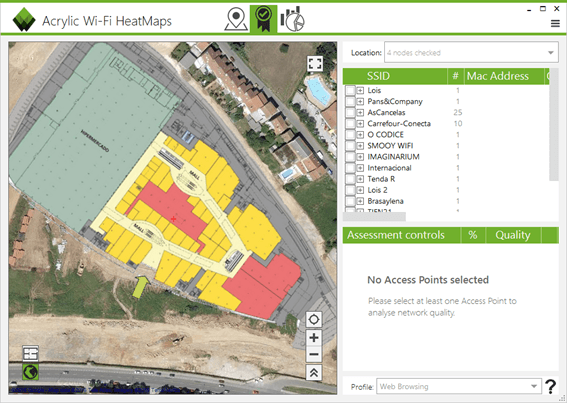This screenshot has height=403, width=567.
Task: Open the map layers settings icon
Action: click(30, 353)
